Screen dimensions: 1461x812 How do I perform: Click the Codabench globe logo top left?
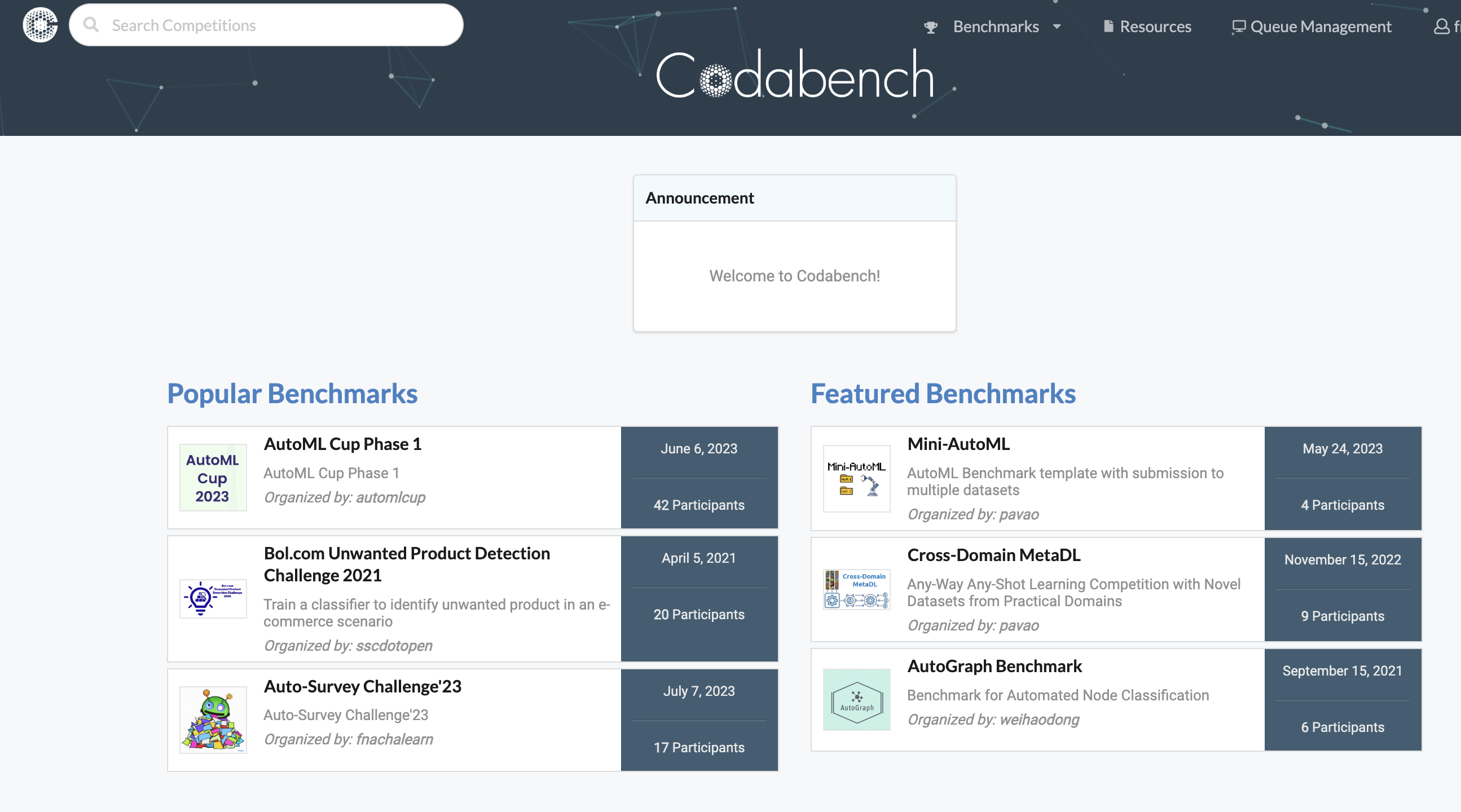[39, 25]
